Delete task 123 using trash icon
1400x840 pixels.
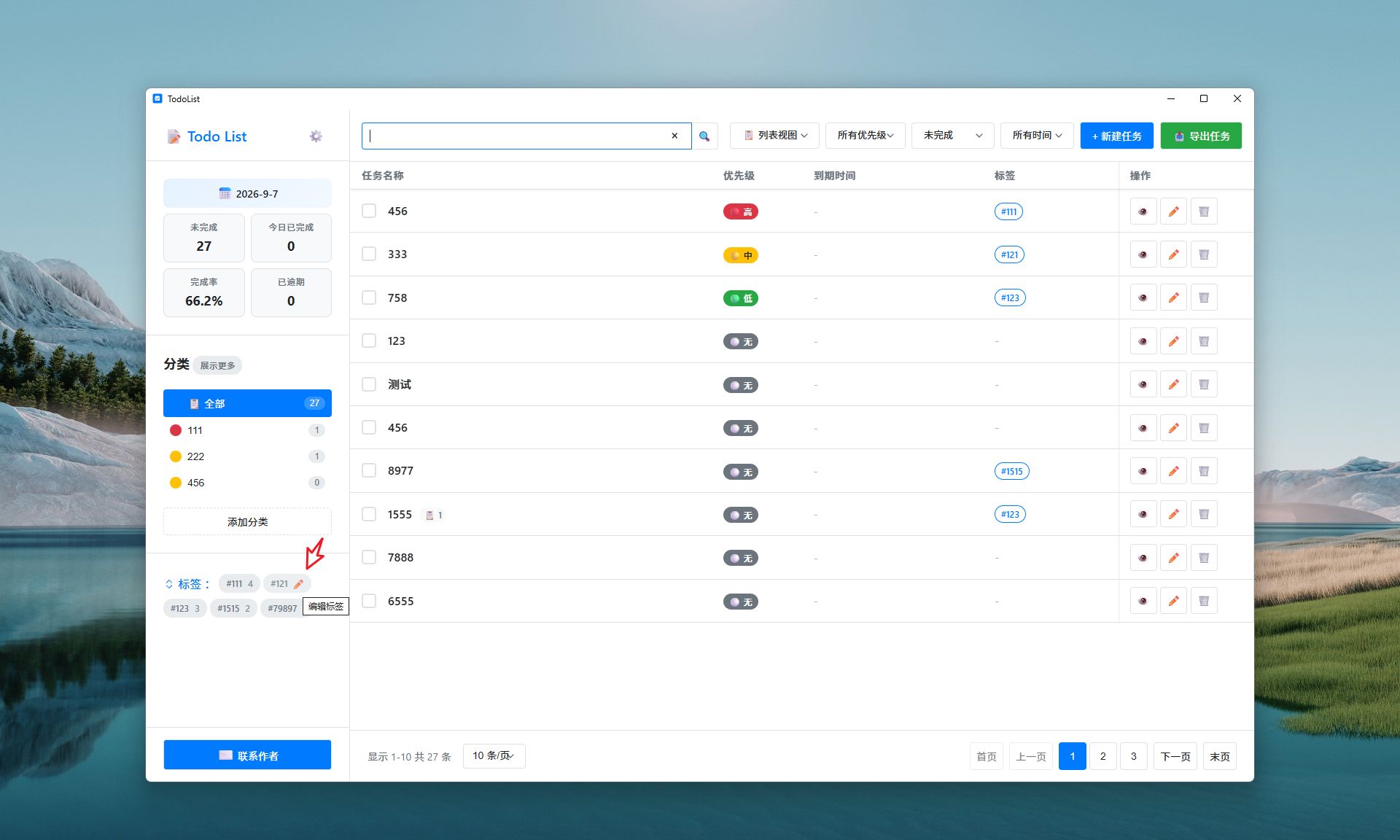pos(1204,341)
